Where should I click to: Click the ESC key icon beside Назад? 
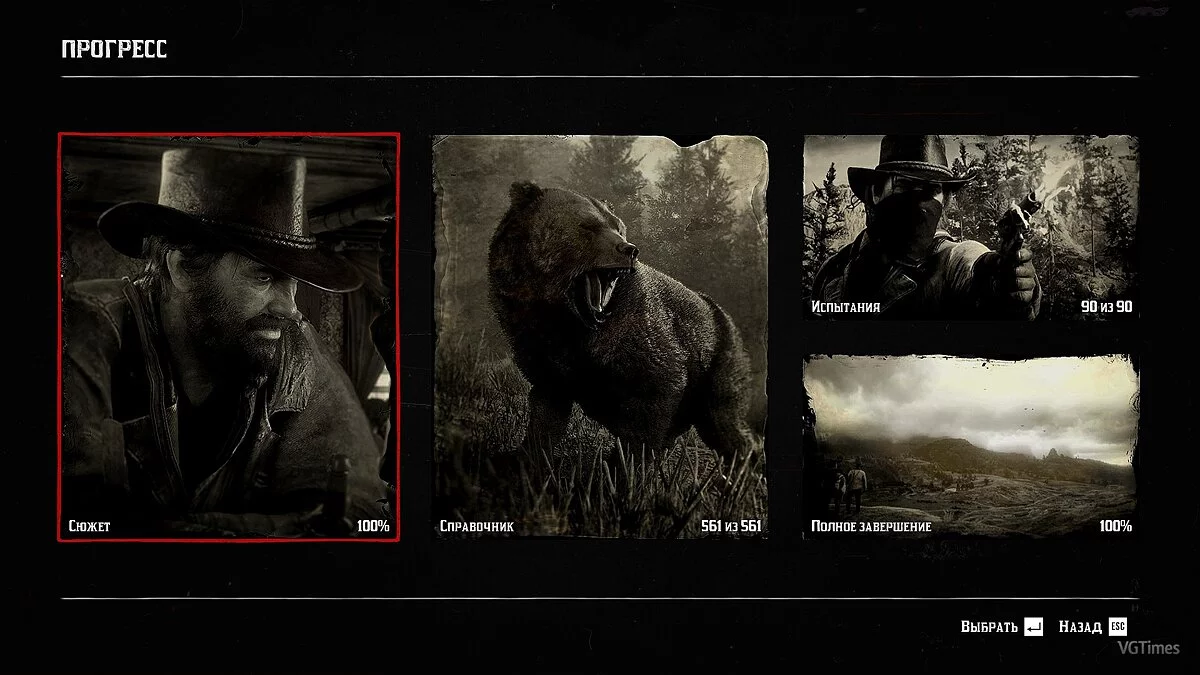(1118, 627)
